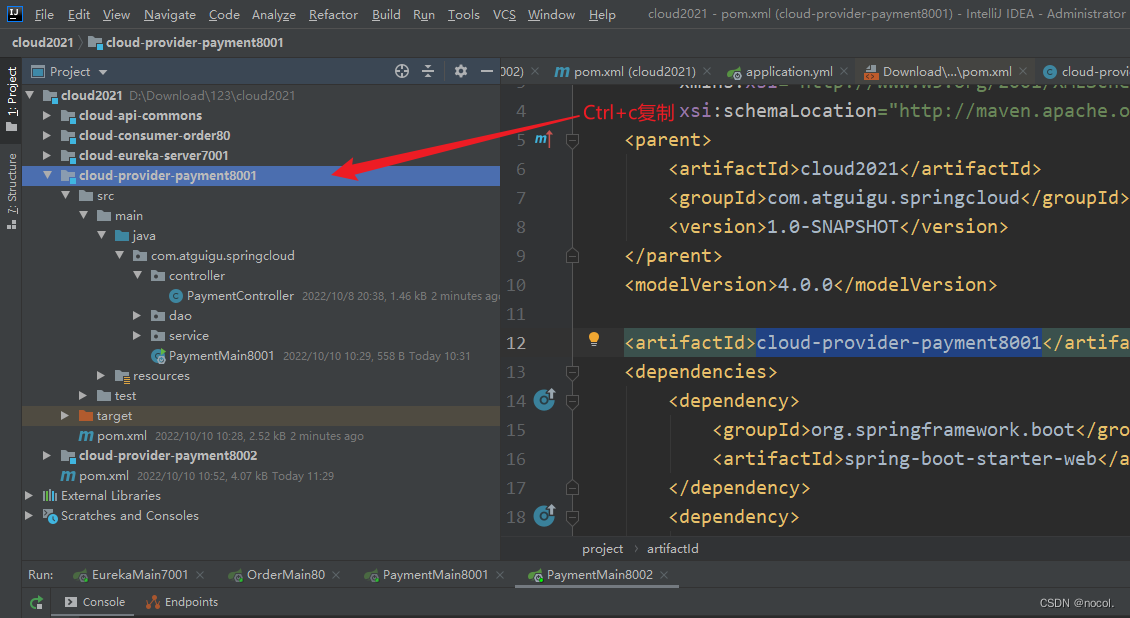Expand the target folder
Image resolution: width=1130 pixels, height=618 pixels.
point(65,416)
